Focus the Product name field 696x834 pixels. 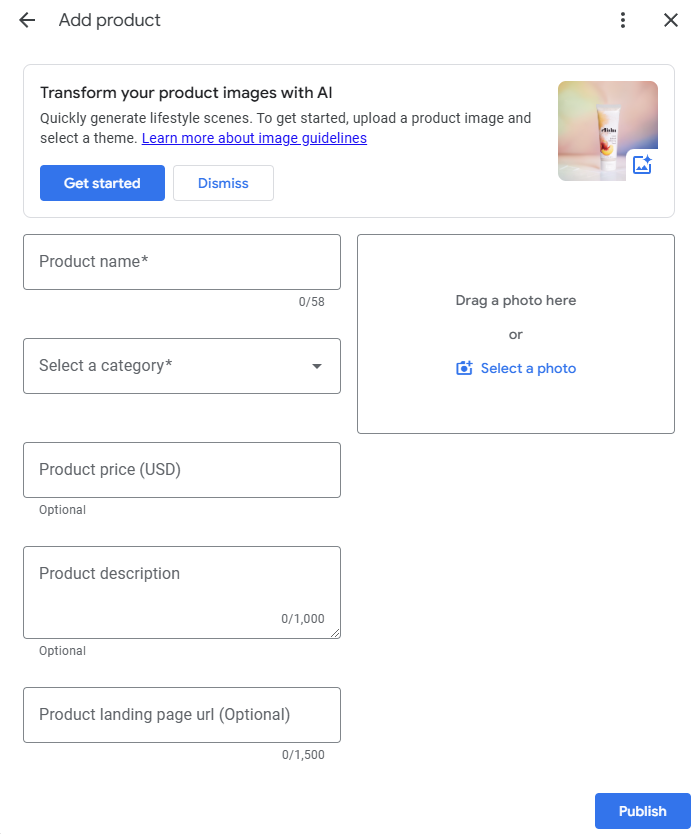pyautogui.click(x=182, y=262)
